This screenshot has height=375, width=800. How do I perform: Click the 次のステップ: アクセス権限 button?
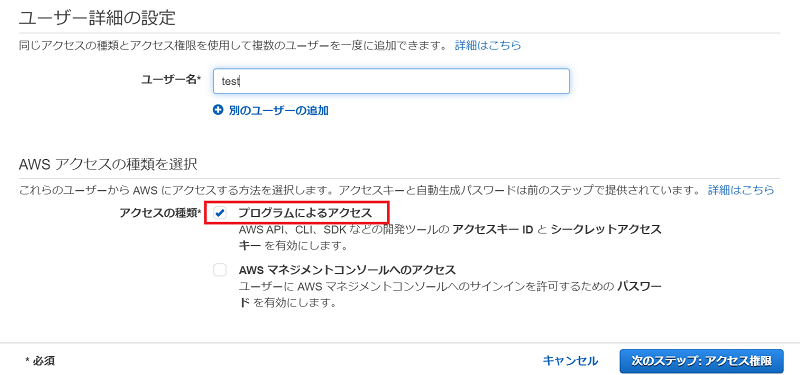coord(701,361)
